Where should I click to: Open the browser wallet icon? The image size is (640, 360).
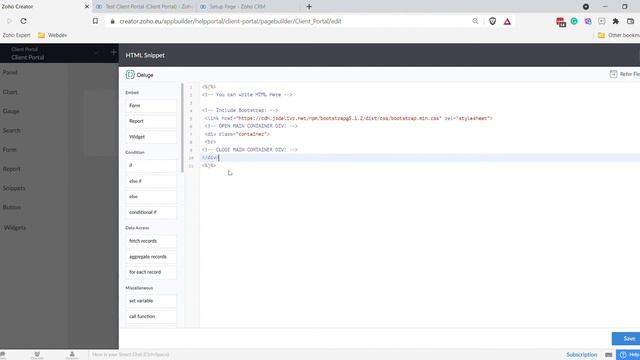click(630, 21)
